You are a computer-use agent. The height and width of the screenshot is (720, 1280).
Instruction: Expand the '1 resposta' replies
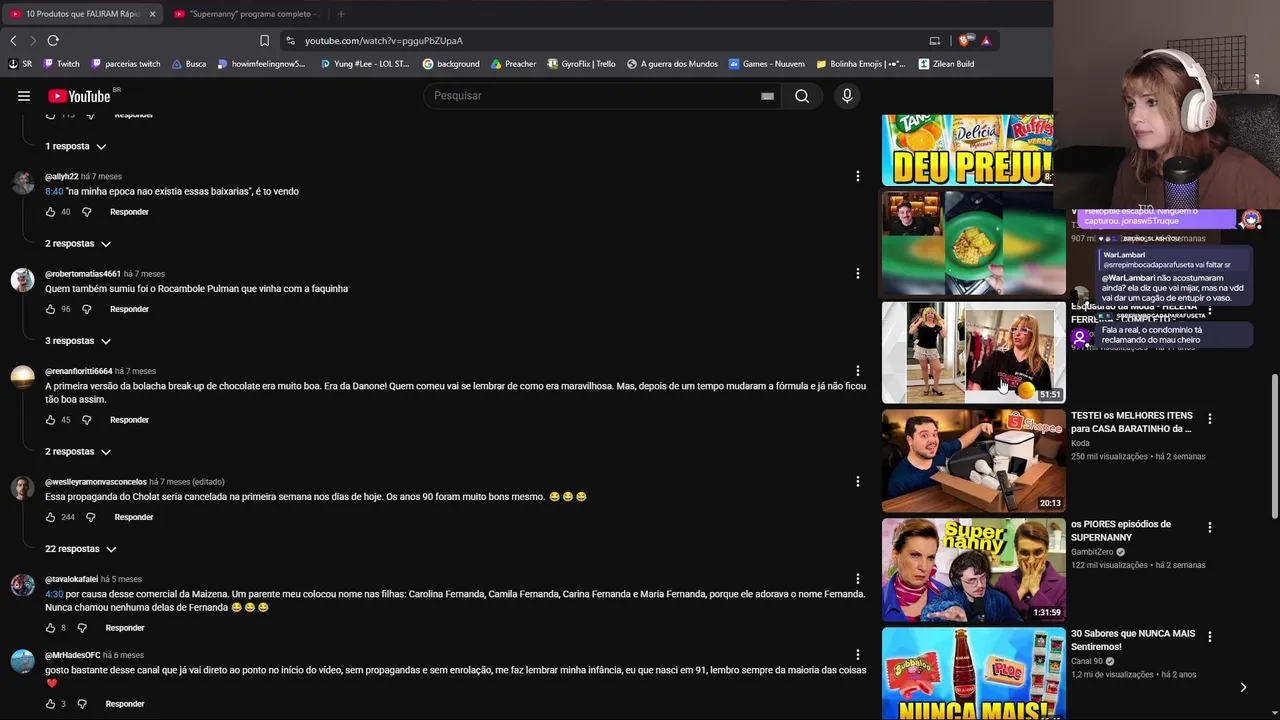[x=76, y=146]
